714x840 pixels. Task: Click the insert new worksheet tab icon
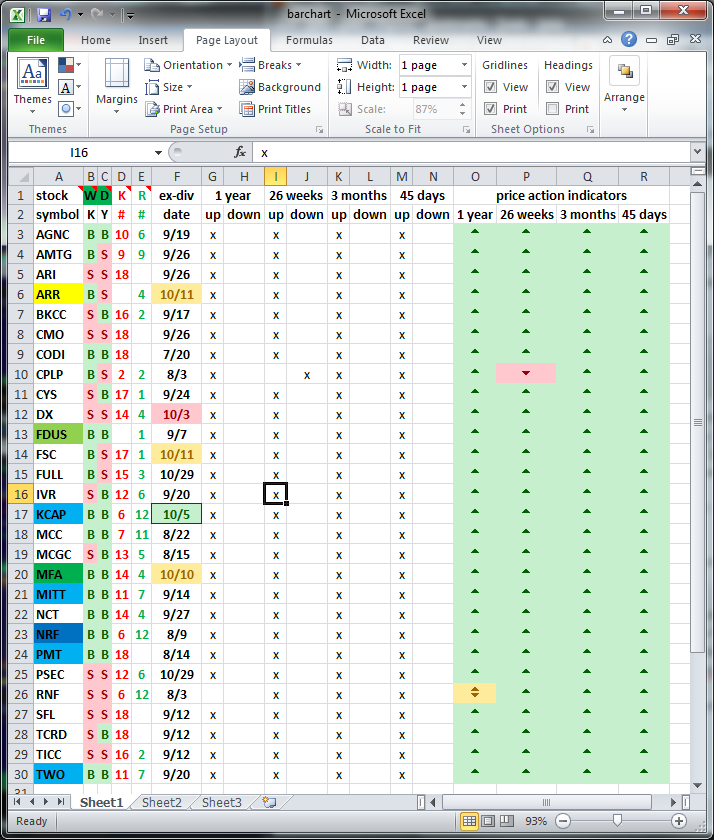(x=268, y=802)
